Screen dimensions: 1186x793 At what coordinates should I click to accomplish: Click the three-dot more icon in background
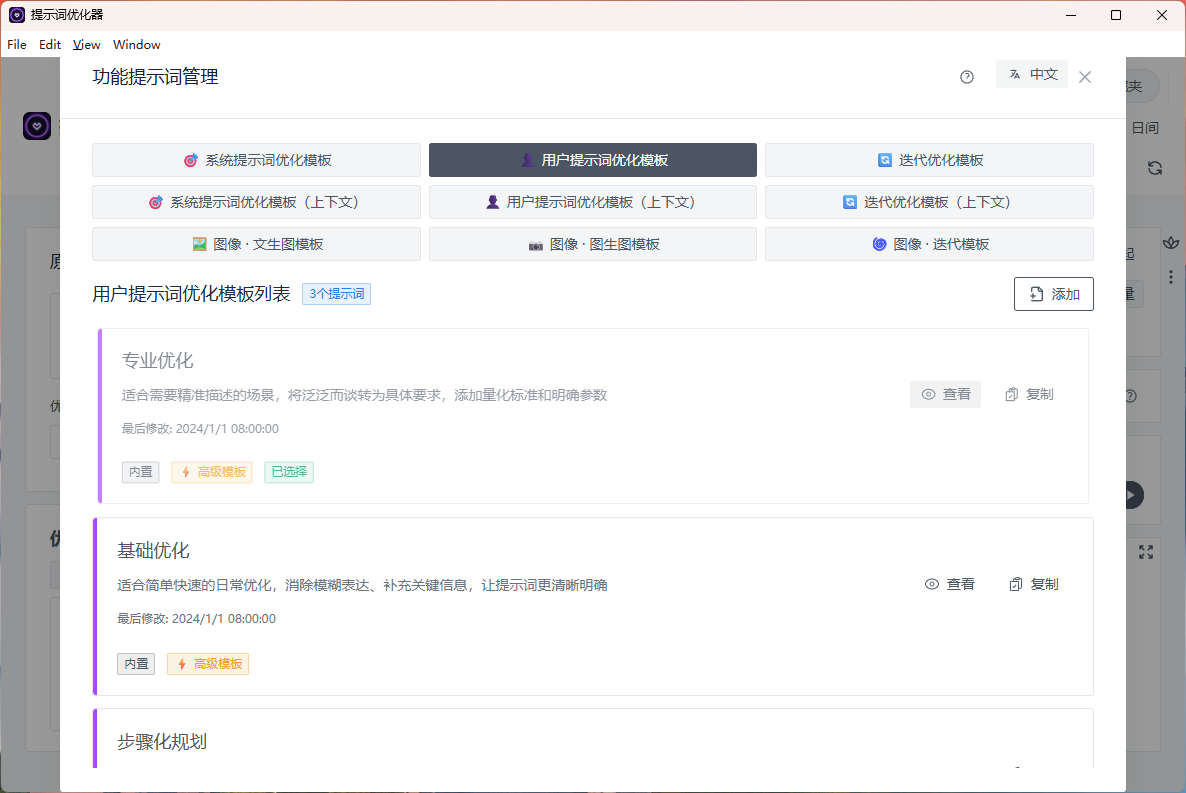pyautogui.click(x=1171, y=277)
